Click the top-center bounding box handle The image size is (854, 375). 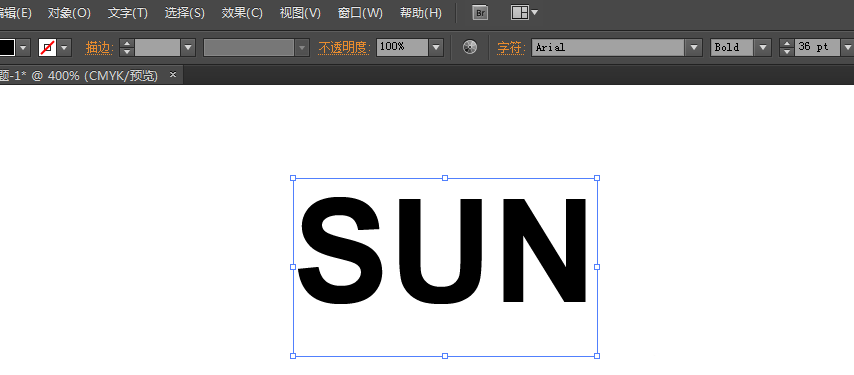point(445,178)
